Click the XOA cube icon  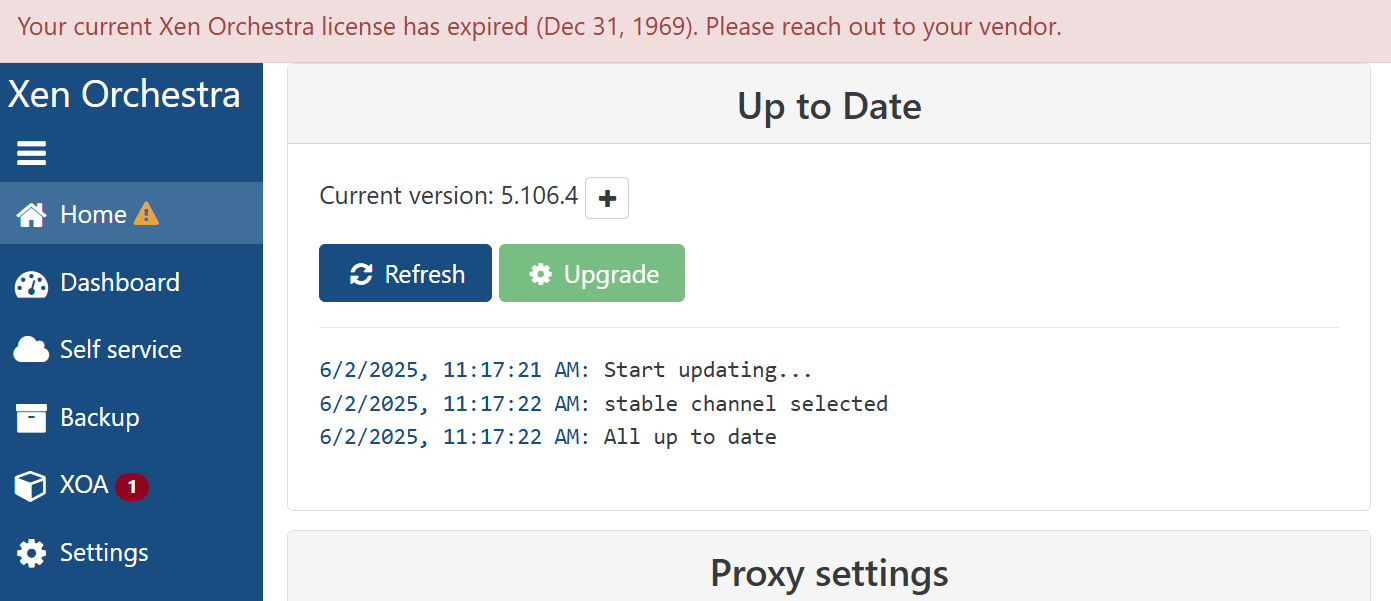click(x=31, y=486)
